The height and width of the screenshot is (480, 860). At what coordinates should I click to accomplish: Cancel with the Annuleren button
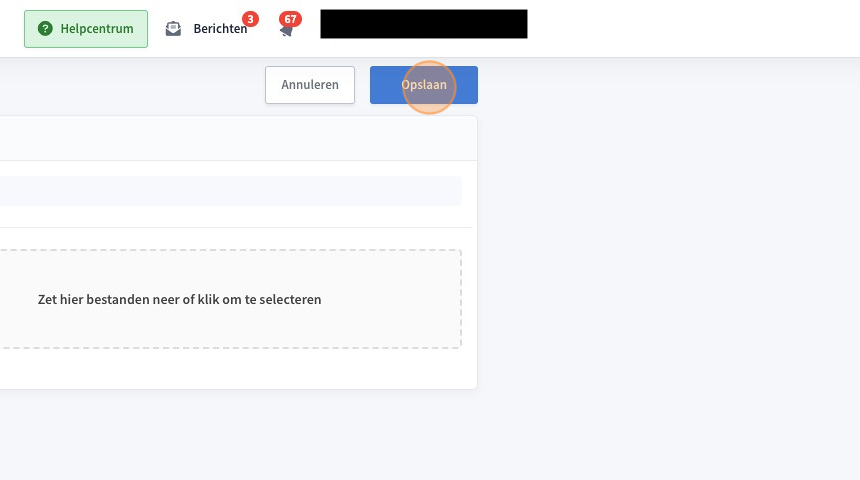(310, 85)
